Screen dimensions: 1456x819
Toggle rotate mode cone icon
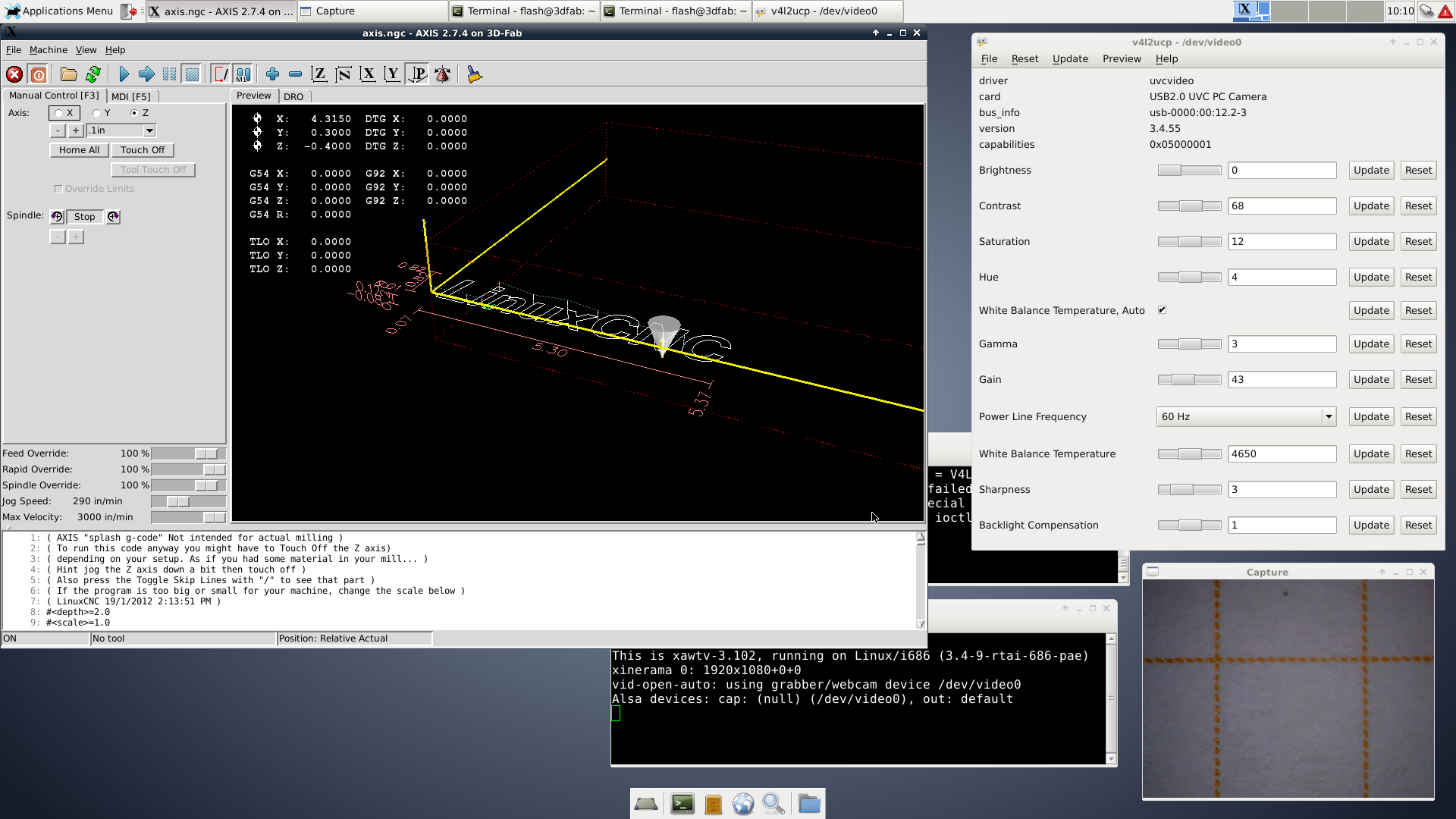(443, 74)
